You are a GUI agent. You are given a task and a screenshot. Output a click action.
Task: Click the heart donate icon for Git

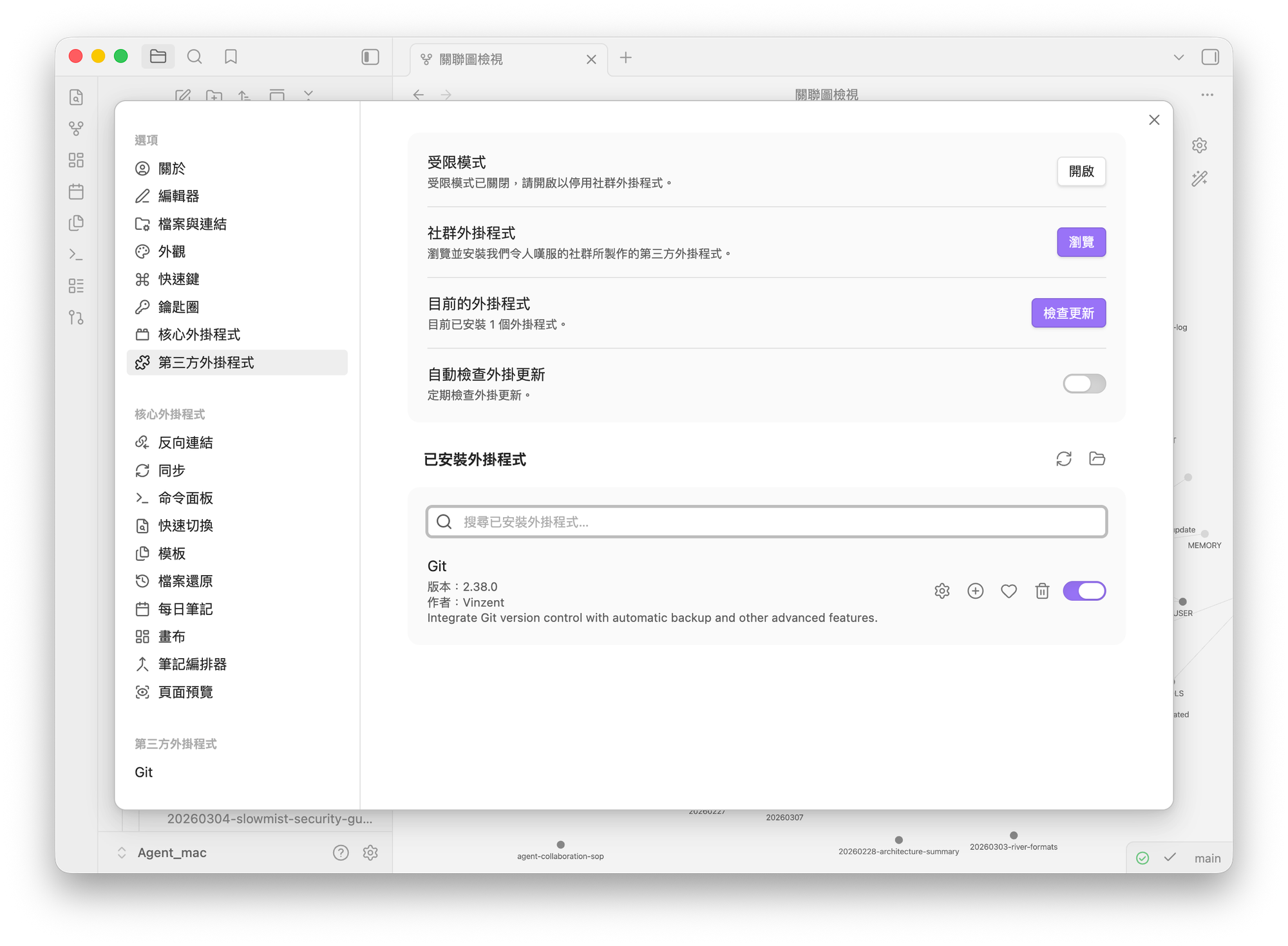click(x=1009, y=591)
